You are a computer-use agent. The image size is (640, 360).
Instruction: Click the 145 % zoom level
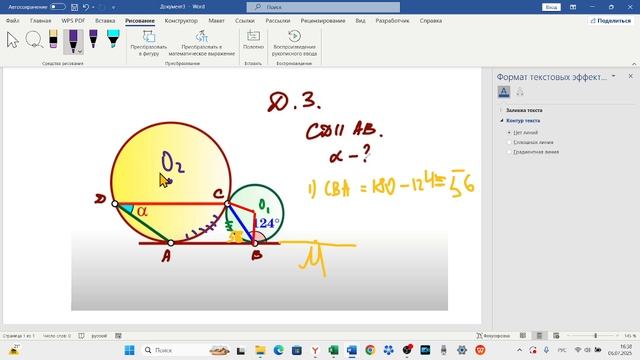(630, 336)
